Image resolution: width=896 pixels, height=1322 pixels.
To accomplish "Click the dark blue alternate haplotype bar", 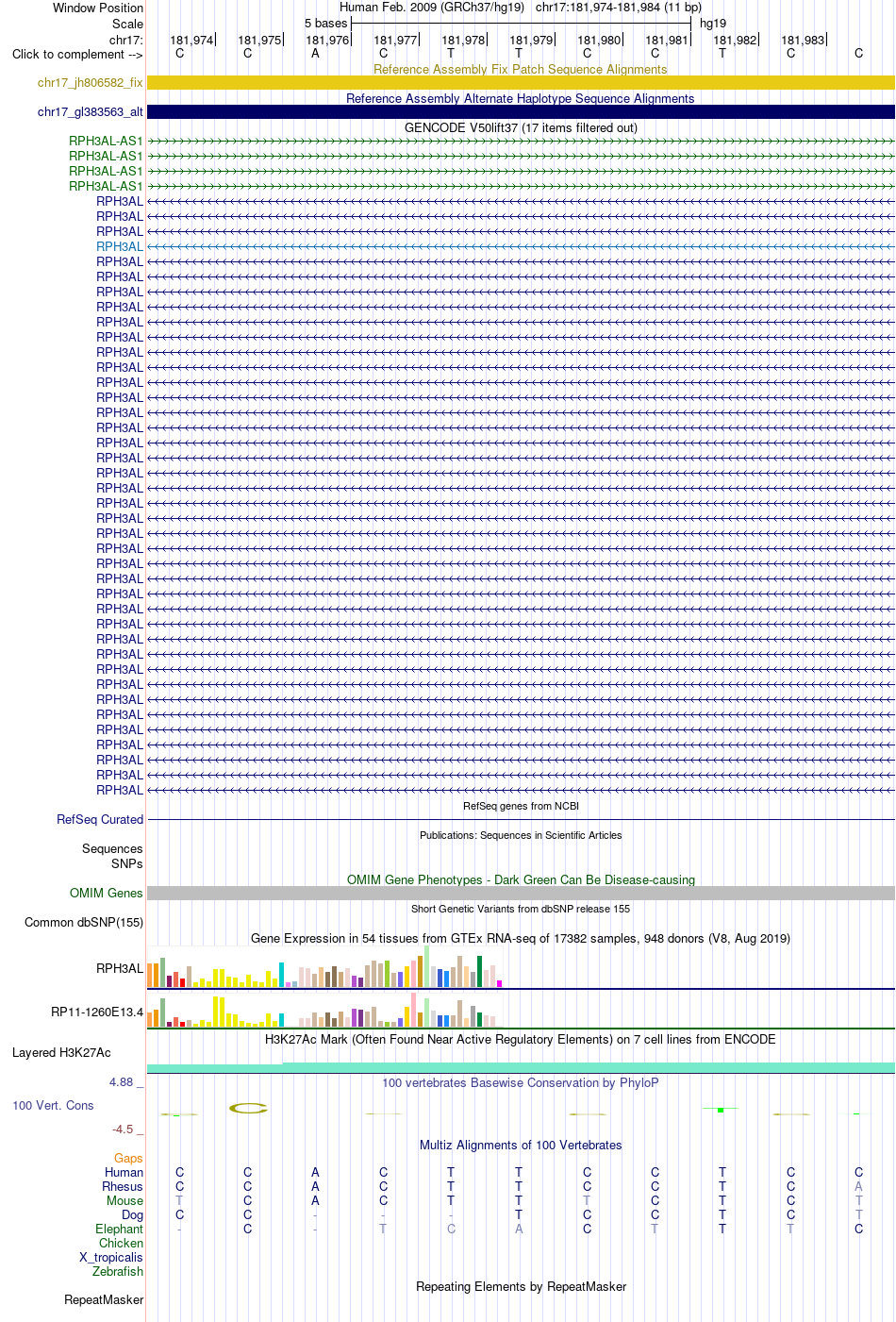I will (x=521, y=112).
